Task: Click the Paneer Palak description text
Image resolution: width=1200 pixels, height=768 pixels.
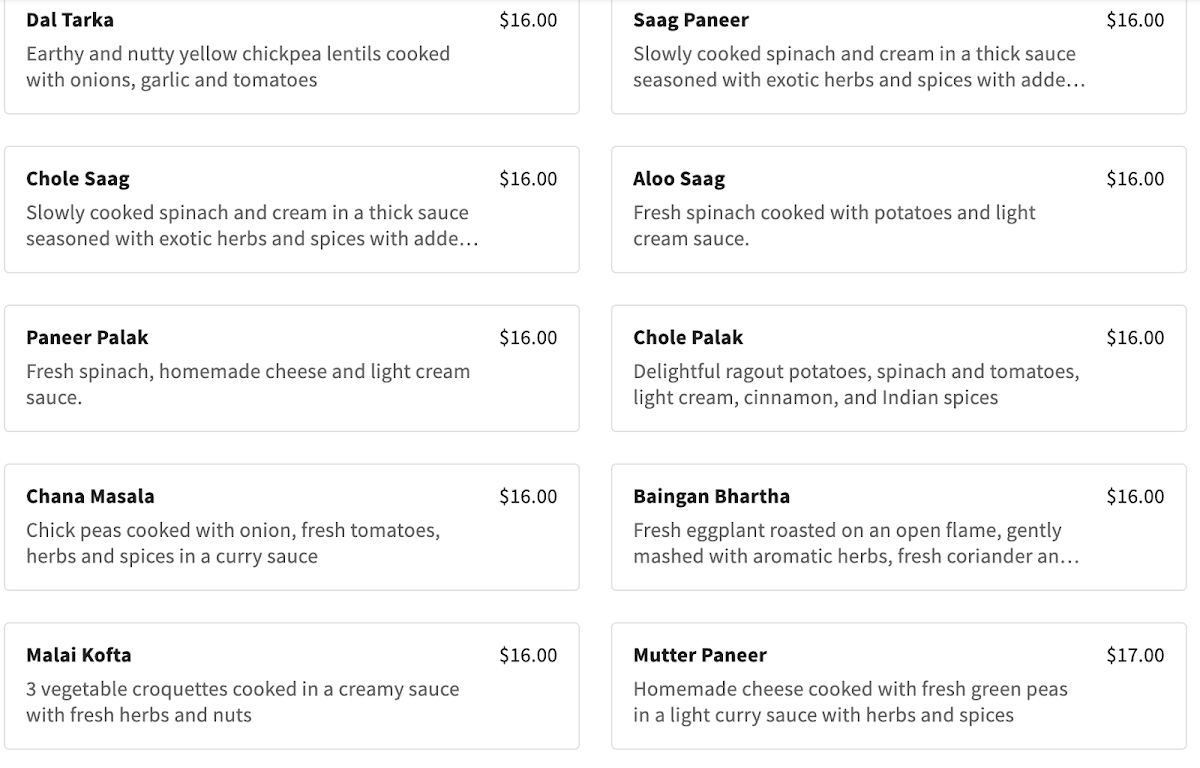Action: pyautogui.click(x=247, y=384)
